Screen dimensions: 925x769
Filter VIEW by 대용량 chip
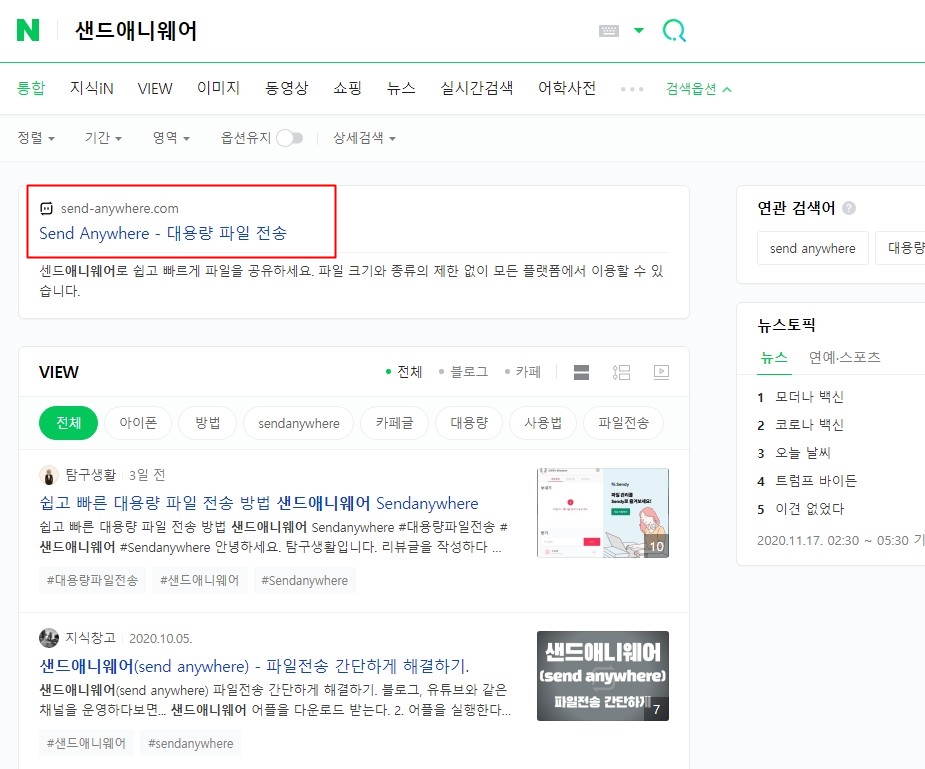pos(469,423)
